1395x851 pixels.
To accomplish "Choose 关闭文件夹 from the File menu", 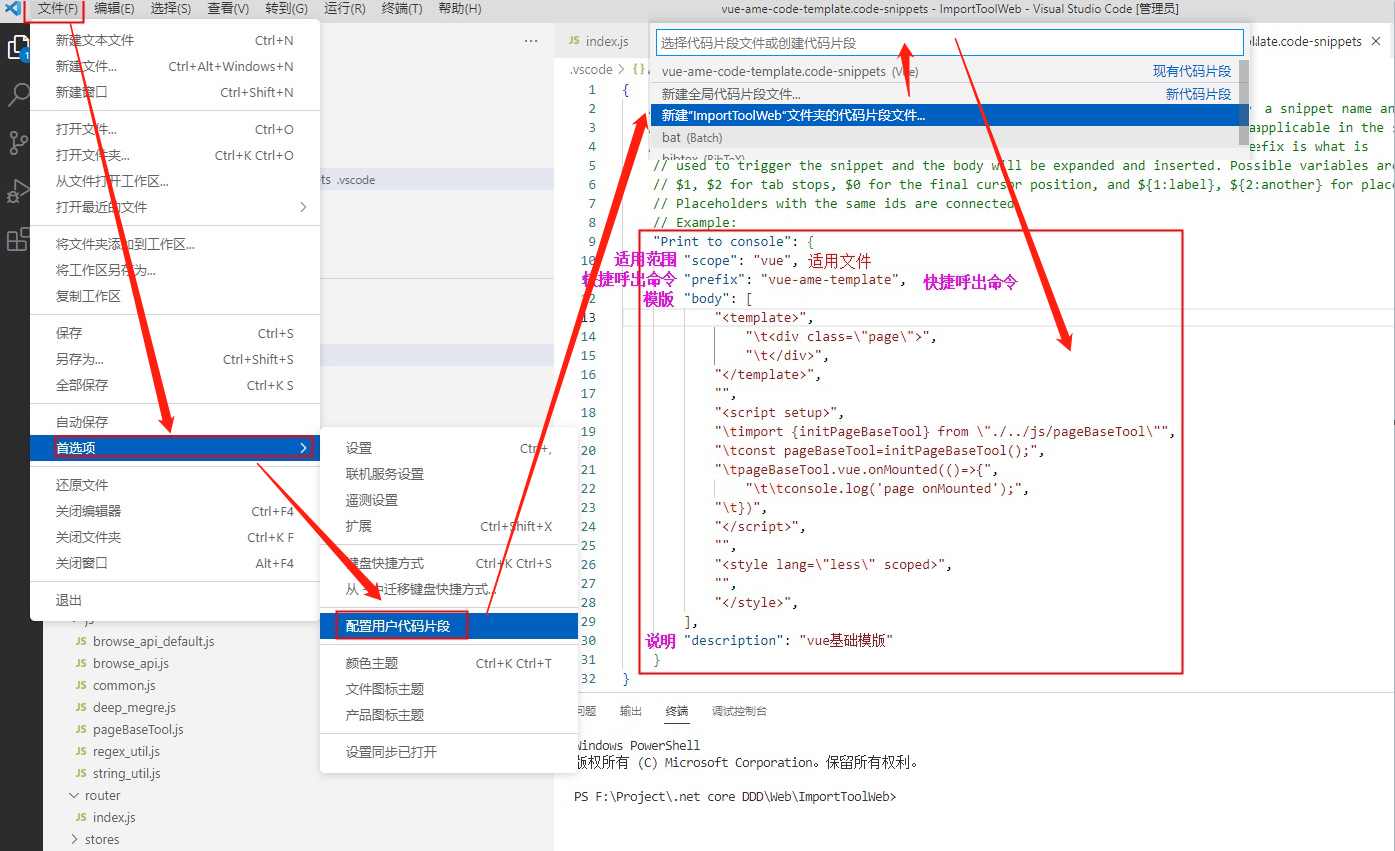I will [175, 538].
